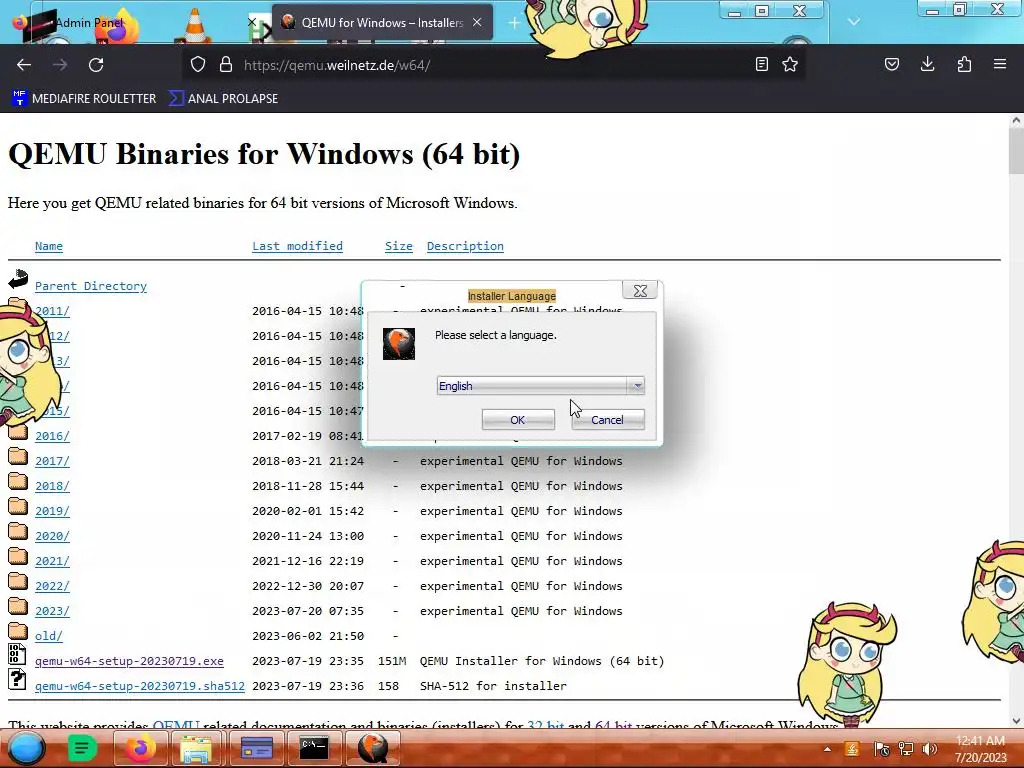Reload the page with the refresh icon
Viewport: 1024px width, 768px height.
click(96, 65)
